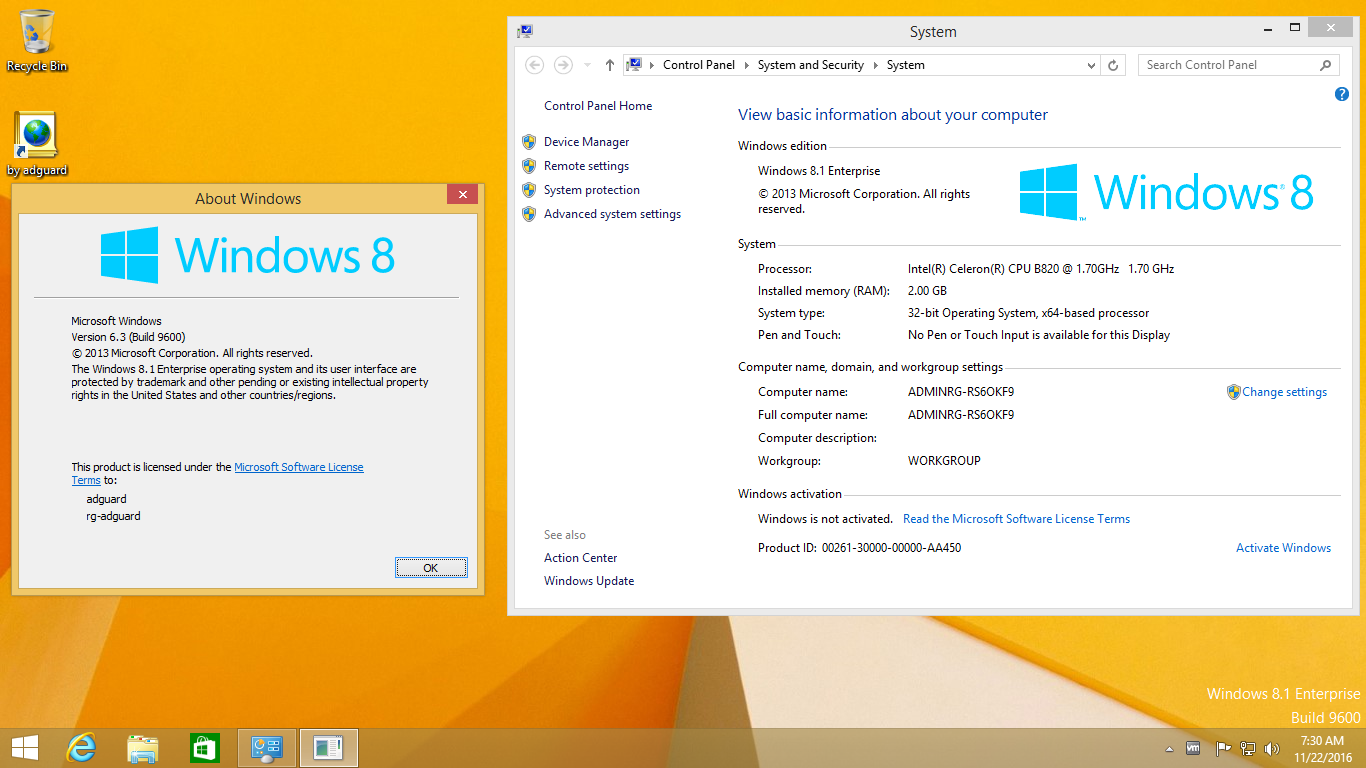This screenshot has width=1366, height=768.
Task: Click shield icon next to Change settings
Action: 1234,392
